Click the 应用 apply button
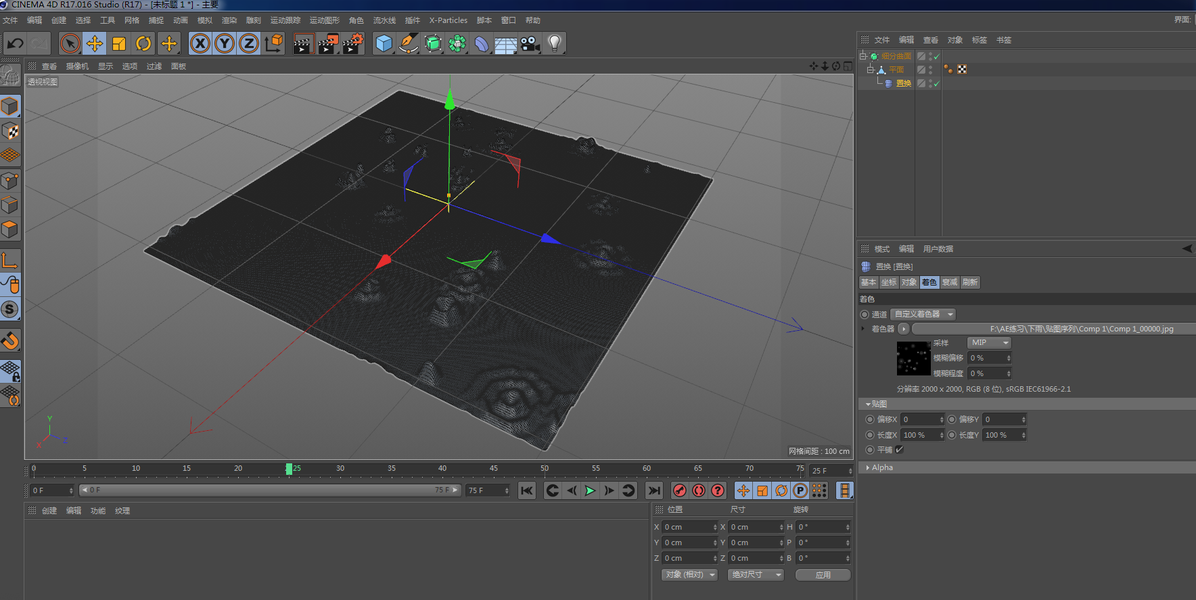Viewport: 1196px width, 600px height. (x=823, y=575)
